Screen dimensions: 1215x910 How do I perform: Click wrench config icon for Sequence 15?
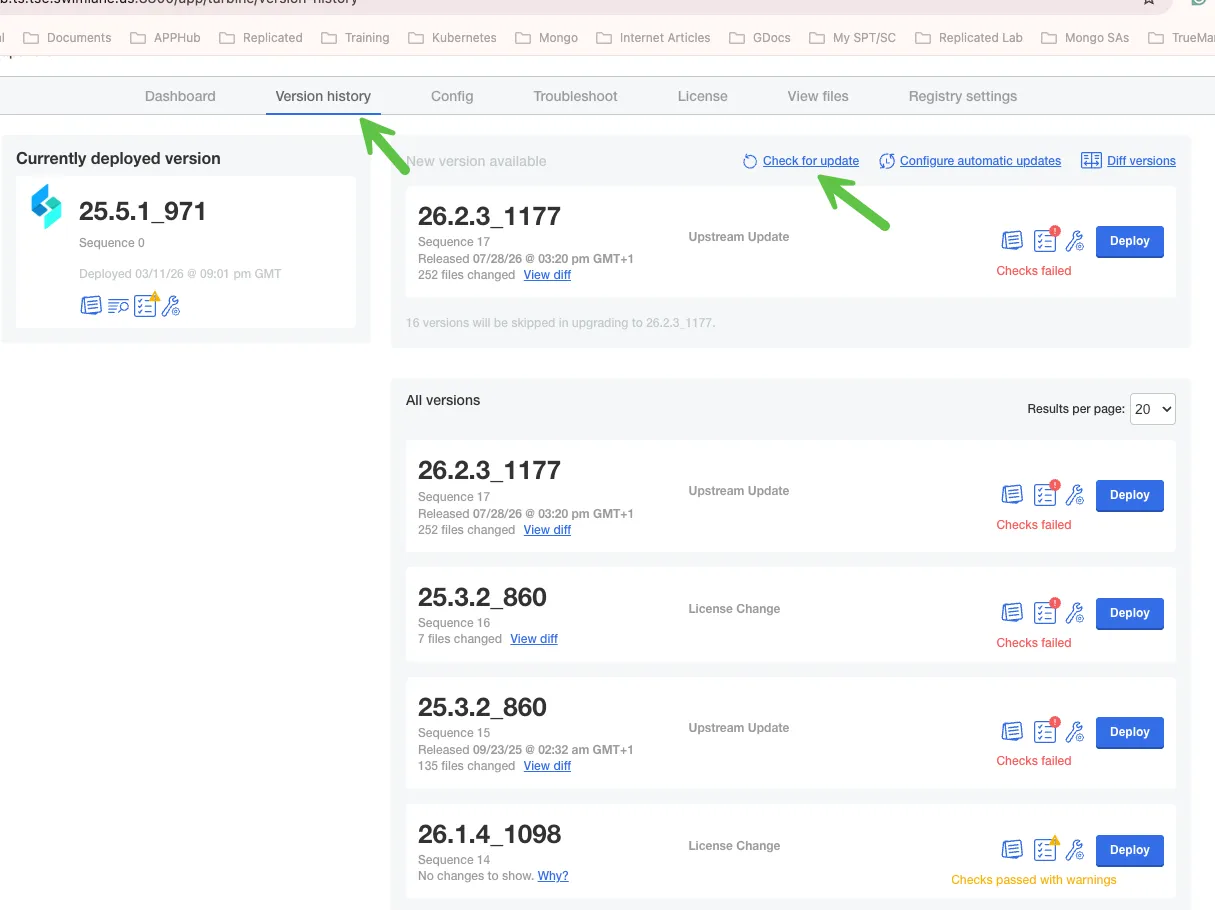pos(1075,732)
